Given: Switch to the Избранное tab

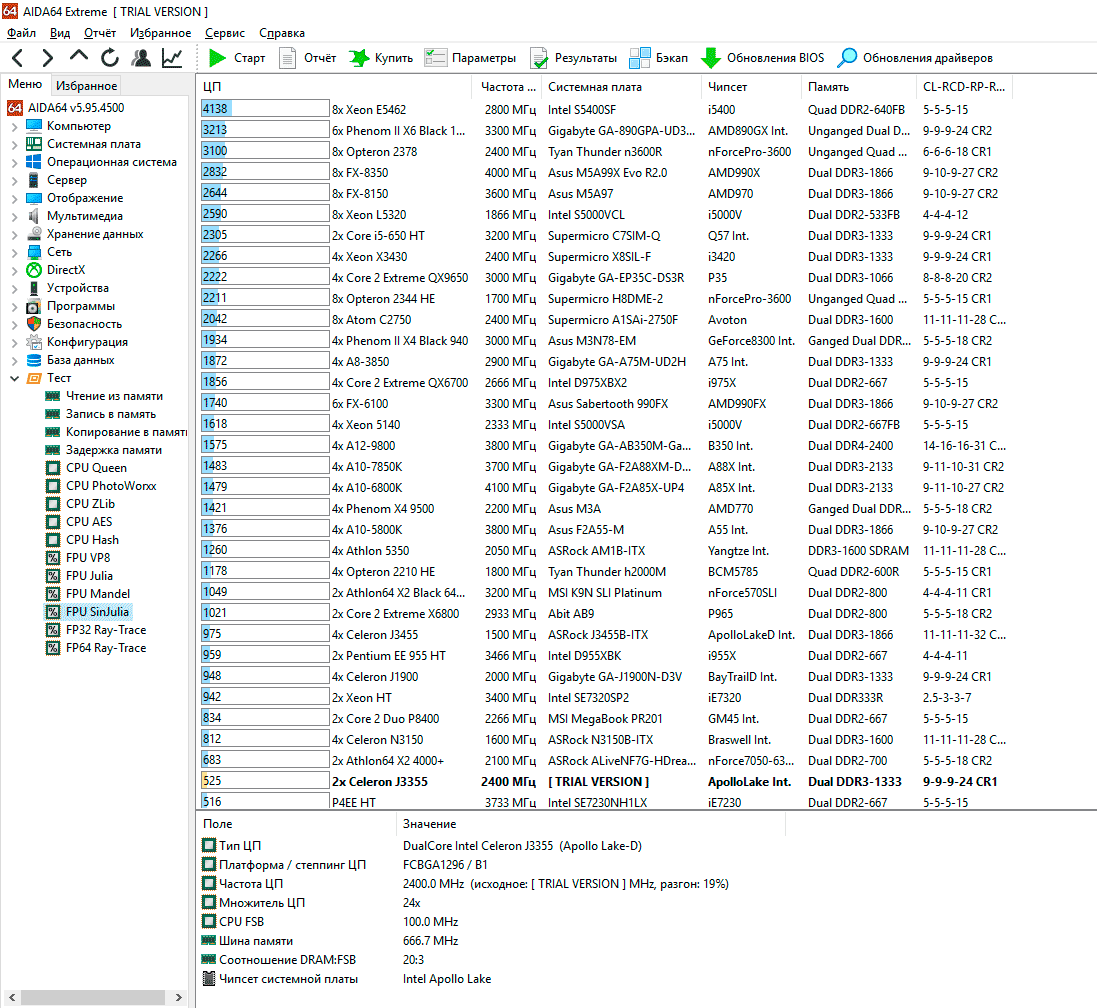Looking at the screenshot, I should tap(86, 86).
